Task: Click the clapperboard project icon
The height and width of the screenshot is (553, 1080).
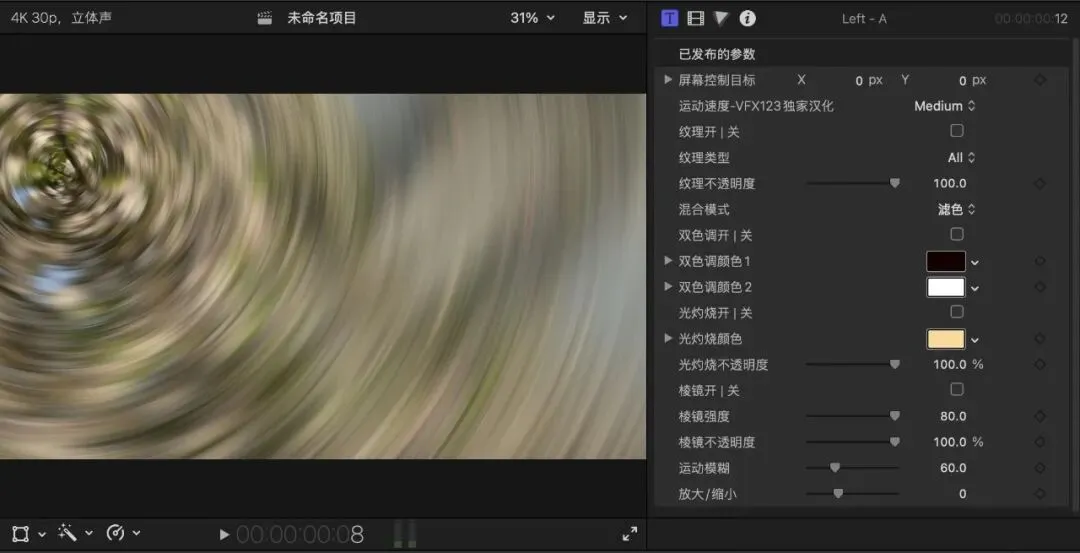Action: coord(264,19)
